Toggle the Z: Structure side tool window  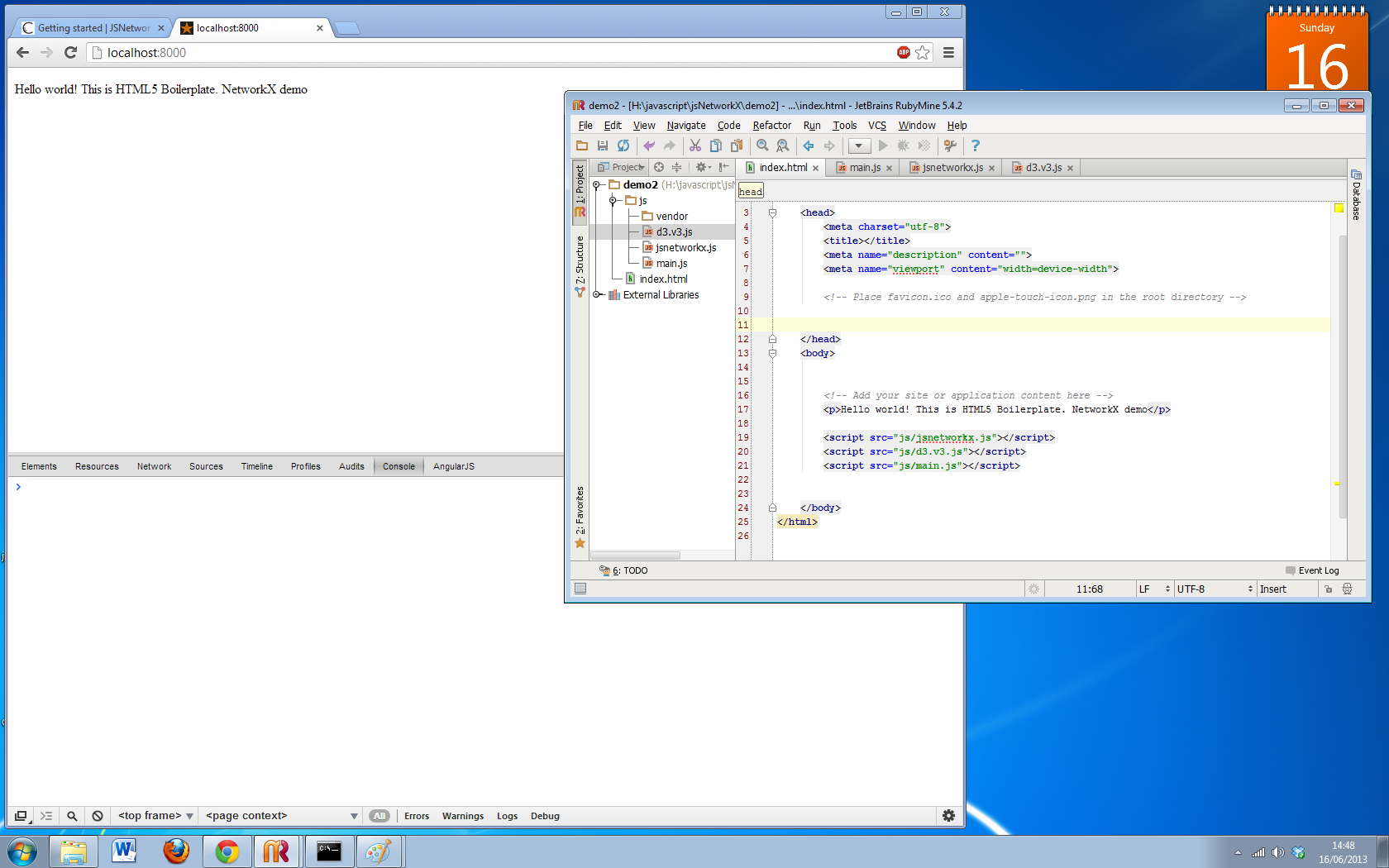pos(580,266)
